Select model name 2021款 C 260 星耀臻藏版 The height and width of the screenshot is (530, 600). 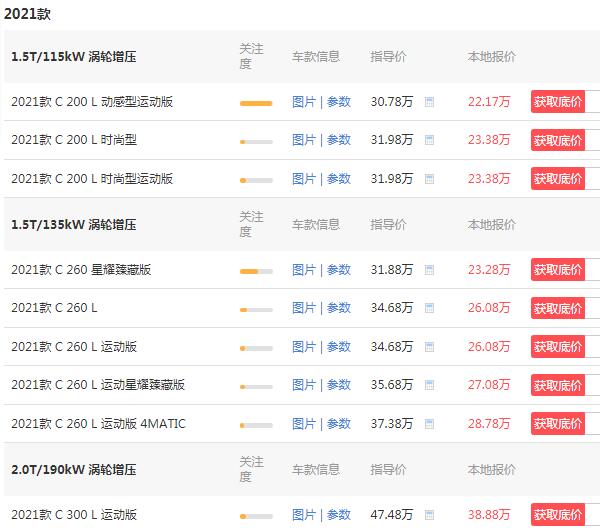[x=81, y=270]
